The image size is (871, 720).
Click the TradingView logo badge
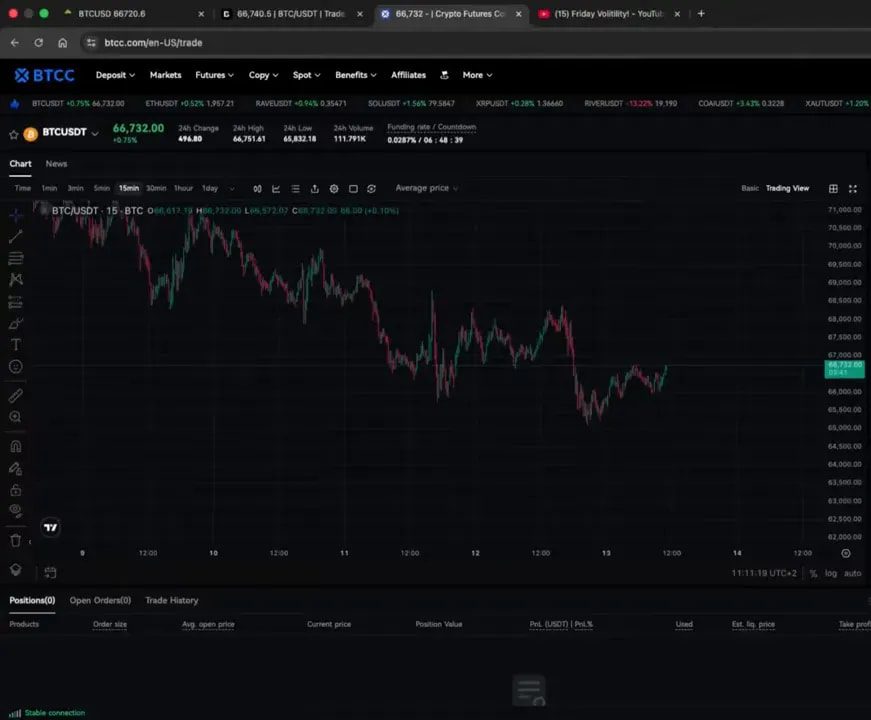[x=51, y=527]
